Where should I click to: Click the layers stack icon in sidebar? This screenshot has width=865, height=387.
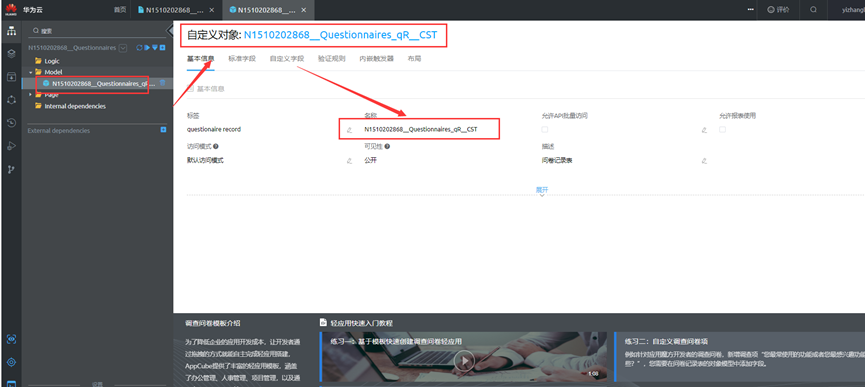tap(11, 53)
